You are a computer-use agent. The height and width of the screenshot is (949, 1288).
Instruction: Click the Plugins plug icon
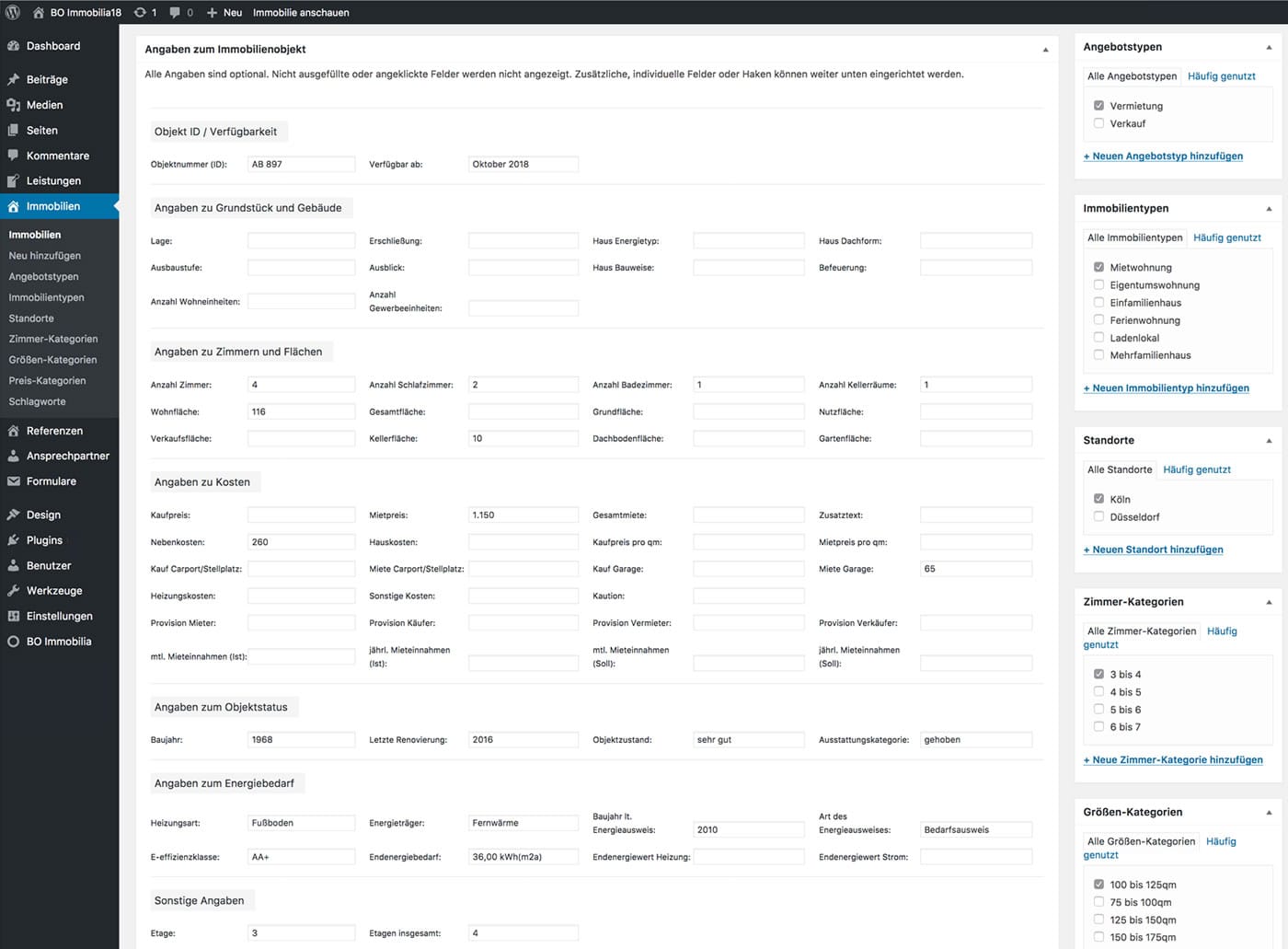click(13, 540)
